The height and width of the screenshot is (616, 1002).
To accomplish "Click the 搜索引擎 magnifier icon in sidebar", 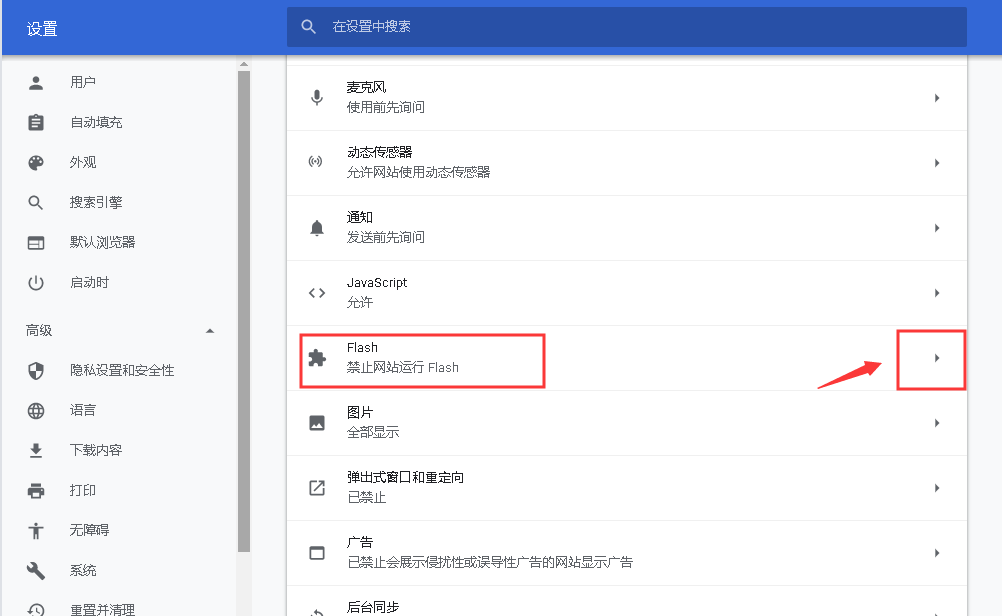I will pyautogui.click(x=36, y=203).
